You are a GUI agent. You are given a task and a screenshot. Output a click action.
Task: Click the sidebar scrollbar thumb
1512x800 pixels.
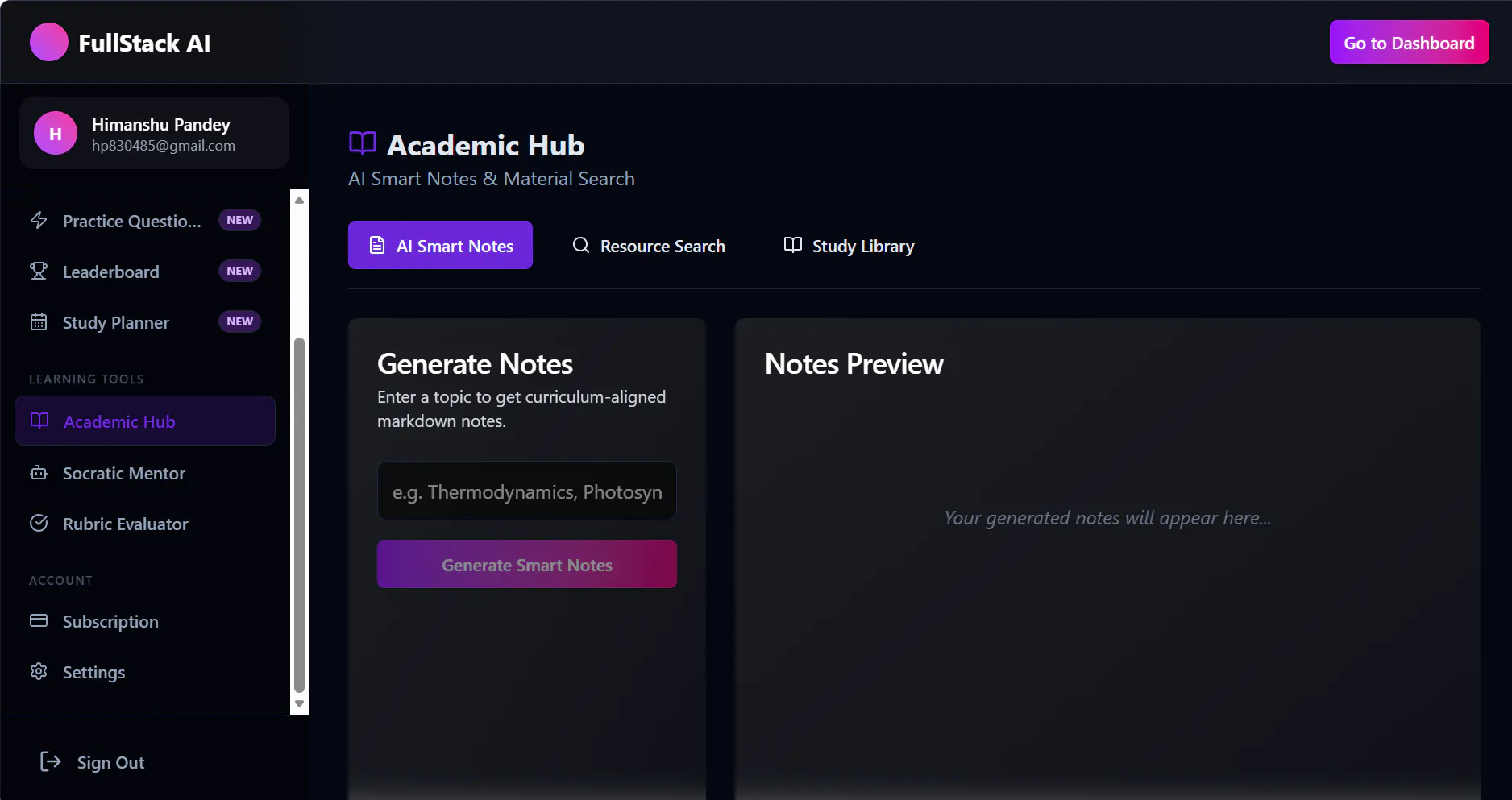coord(299,515)
